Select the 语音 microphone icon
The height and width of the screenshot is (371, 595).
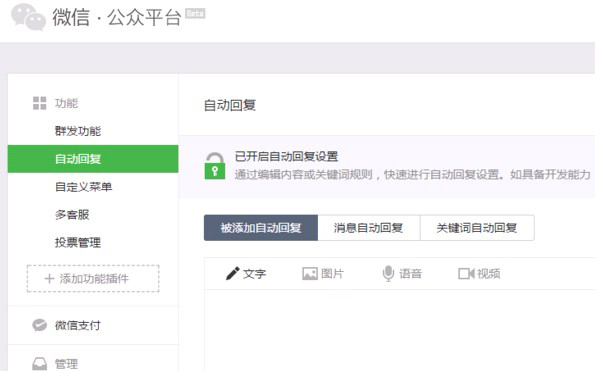(388, 274)
